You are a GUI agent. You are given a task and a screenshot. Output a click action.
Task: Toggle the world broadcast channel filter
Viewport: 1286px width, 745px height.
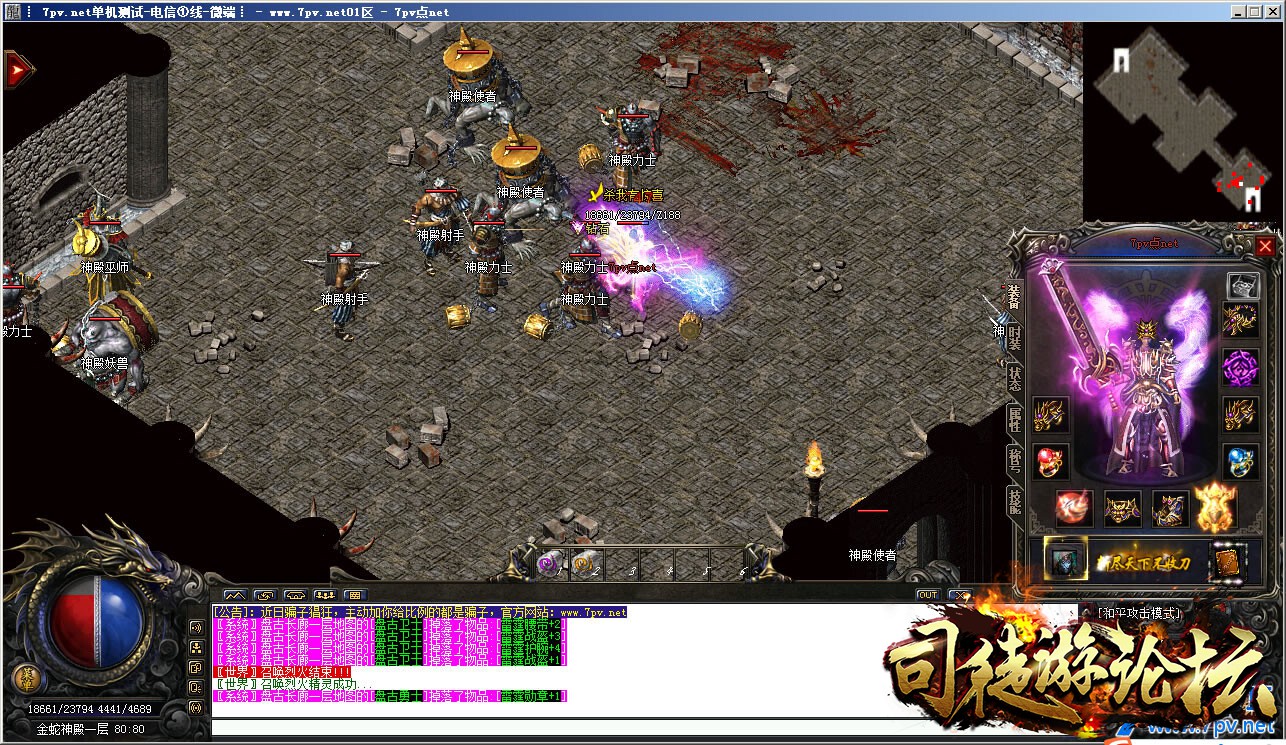196,708
